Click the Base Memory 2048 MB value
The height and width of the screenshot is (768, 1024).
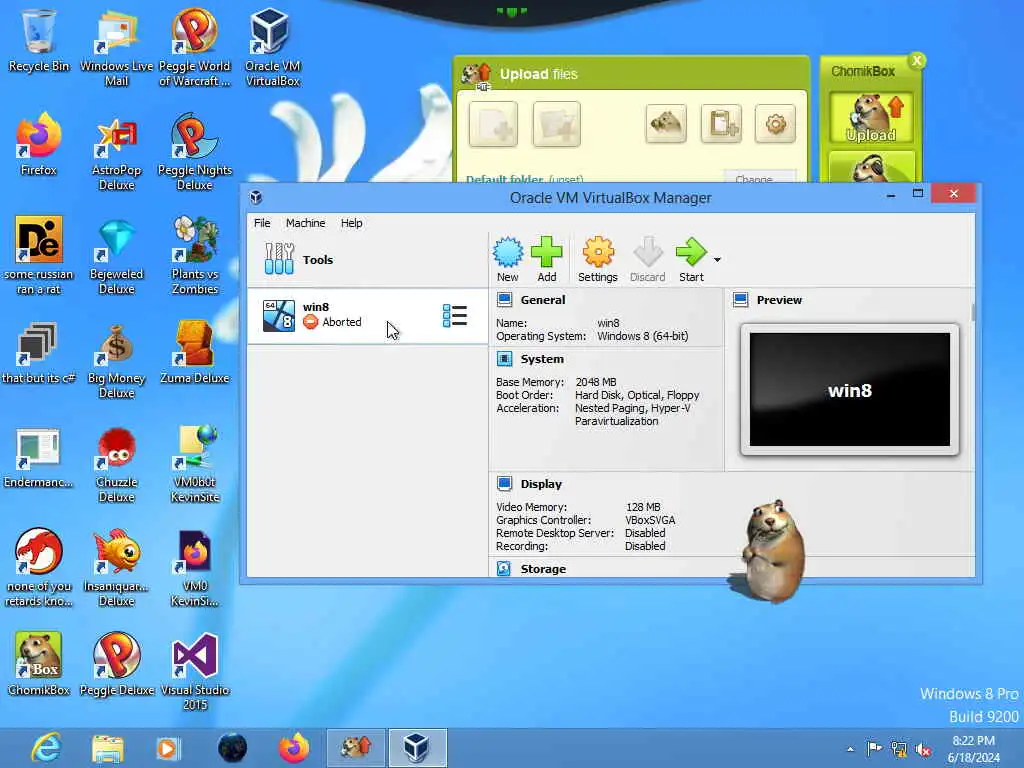(x=596, y=381)
